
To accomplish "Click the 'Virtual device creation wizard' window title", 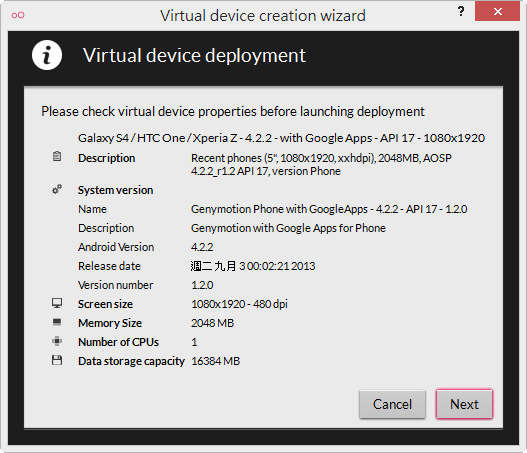I will point(262,15).
